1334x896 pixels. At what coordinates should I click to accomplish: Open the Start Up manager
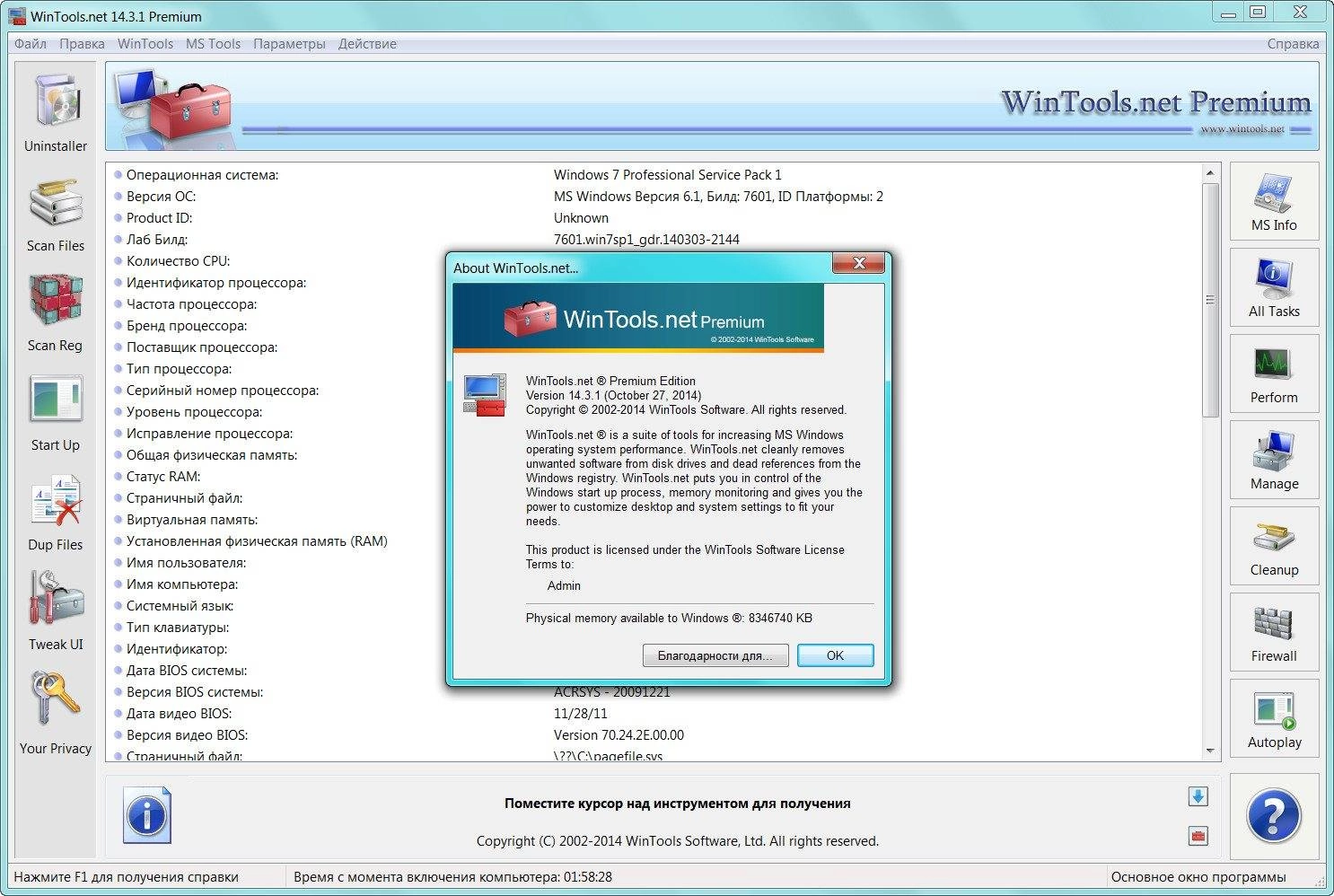(x=56, y=413)
